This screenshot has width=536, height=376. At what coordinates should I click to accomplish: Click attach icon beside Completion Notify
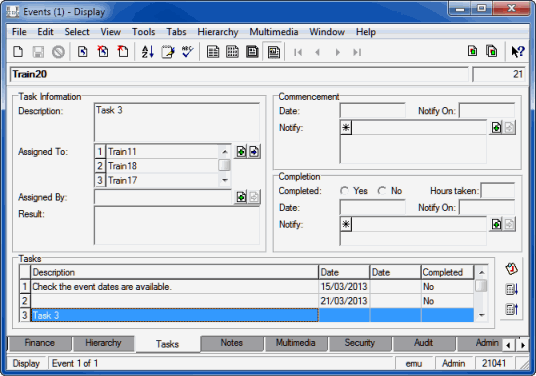(x=496, y=224)
